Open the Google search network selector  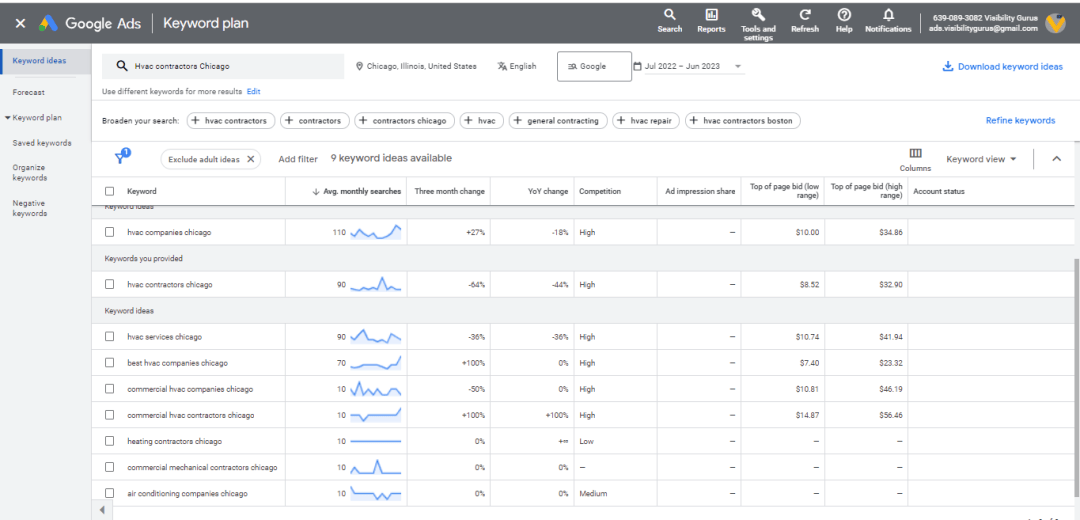point(594,67)
